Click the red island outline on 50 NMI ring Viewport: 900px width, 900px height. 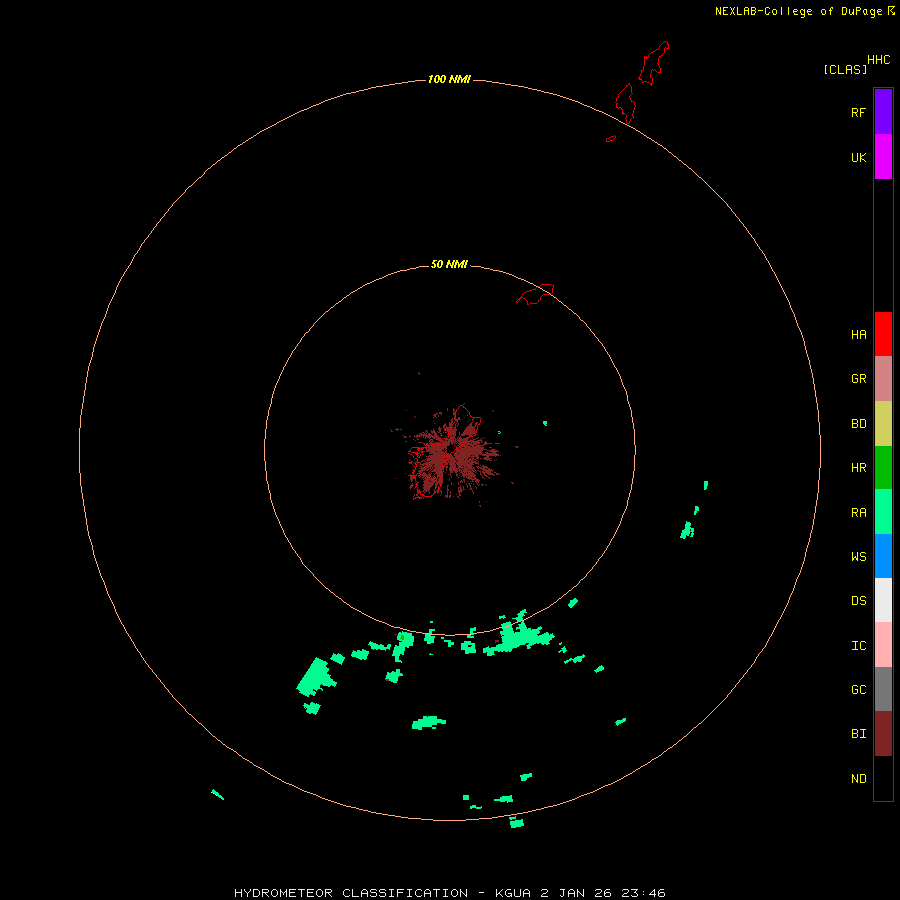point(535,294)
